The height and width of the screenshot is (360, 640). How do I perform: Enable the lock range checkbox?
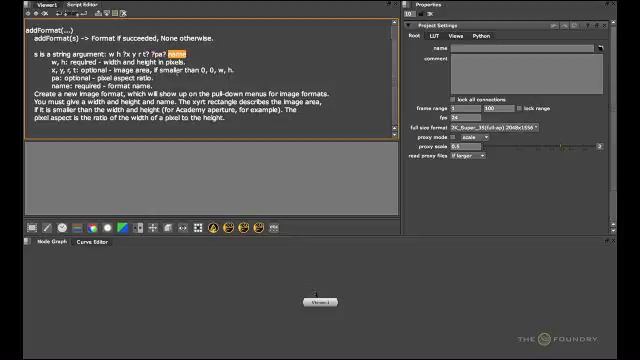pyautogui.click(x=519, y=109)
